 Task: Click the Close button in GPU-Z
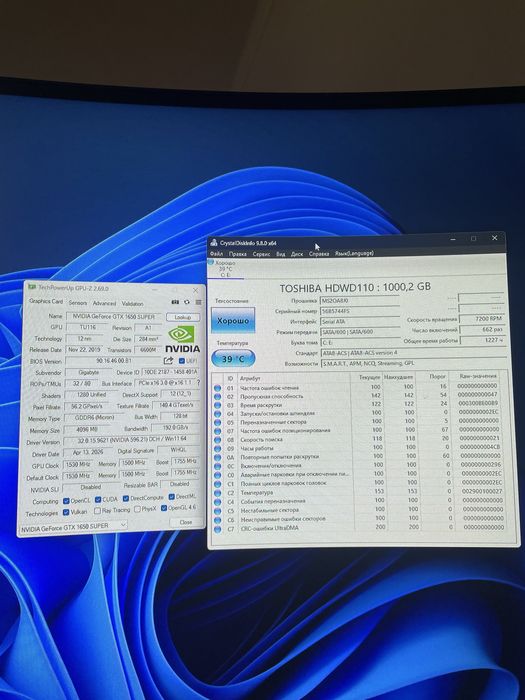[186, 522]
